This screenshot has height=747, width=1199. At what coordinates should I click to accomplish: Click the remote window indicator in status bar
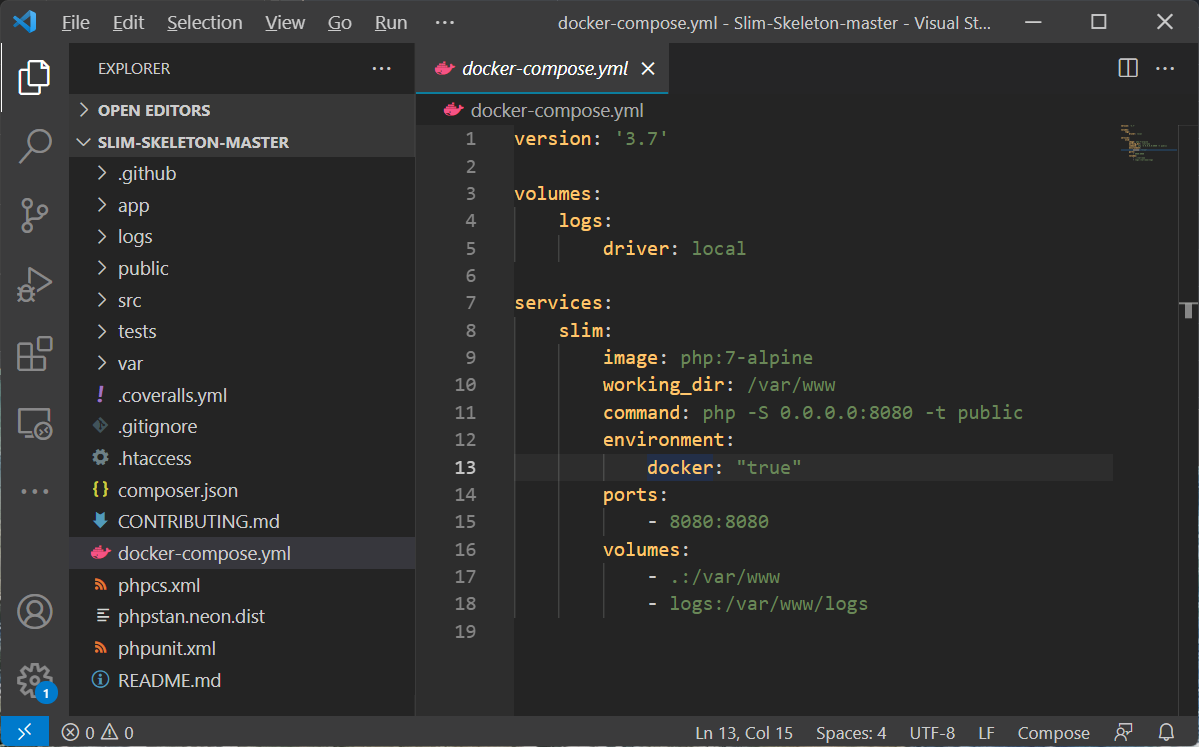[24, 732]
